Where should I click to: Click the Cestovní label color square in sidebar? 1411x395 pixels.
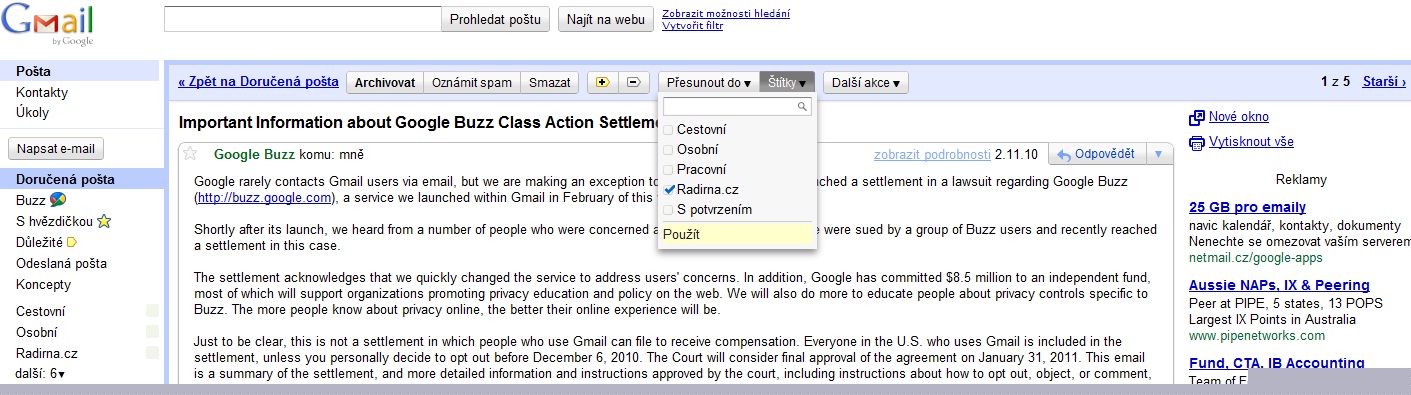(x=152, y=311)
